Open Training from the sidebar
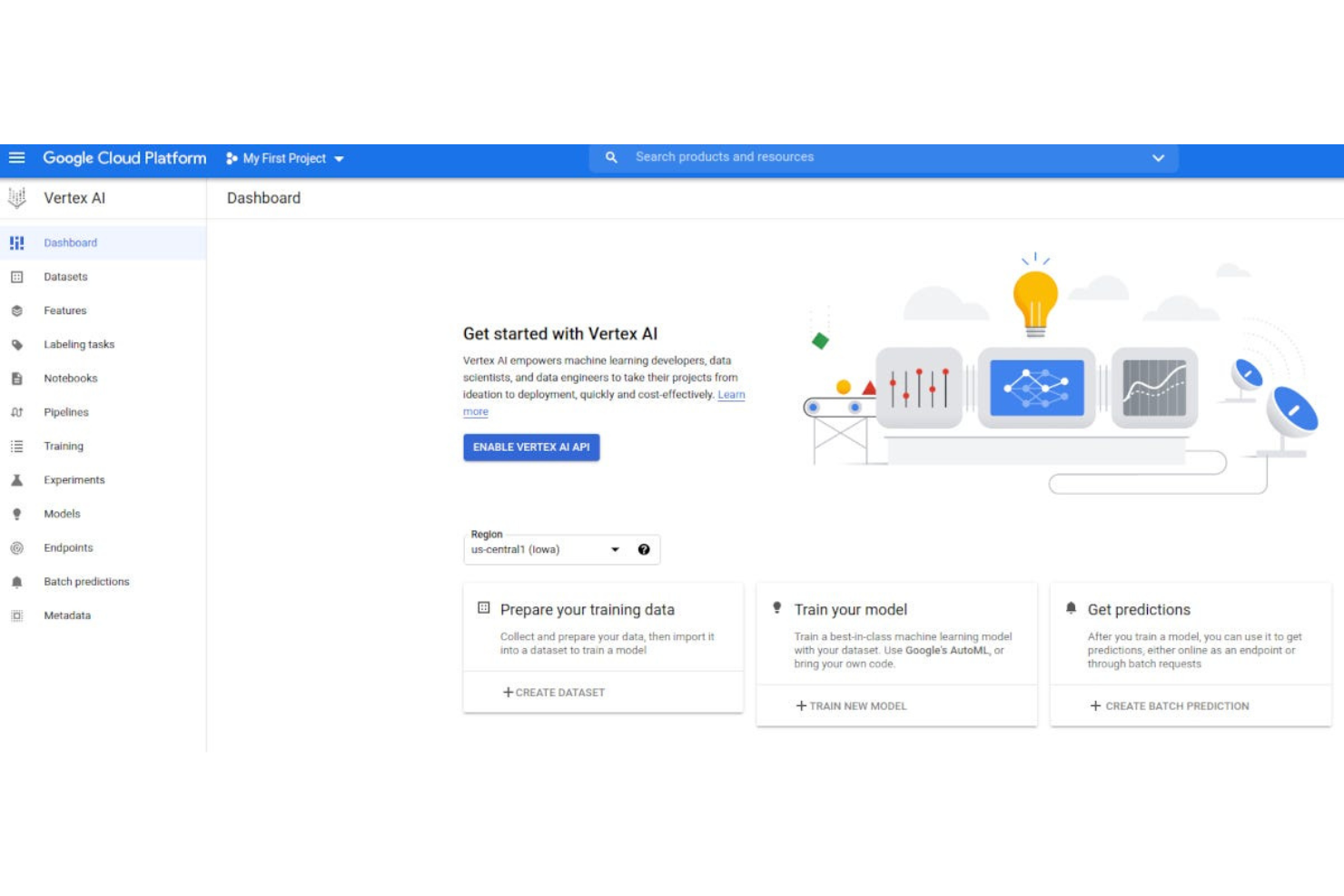1344x896 pixels. 103,447
